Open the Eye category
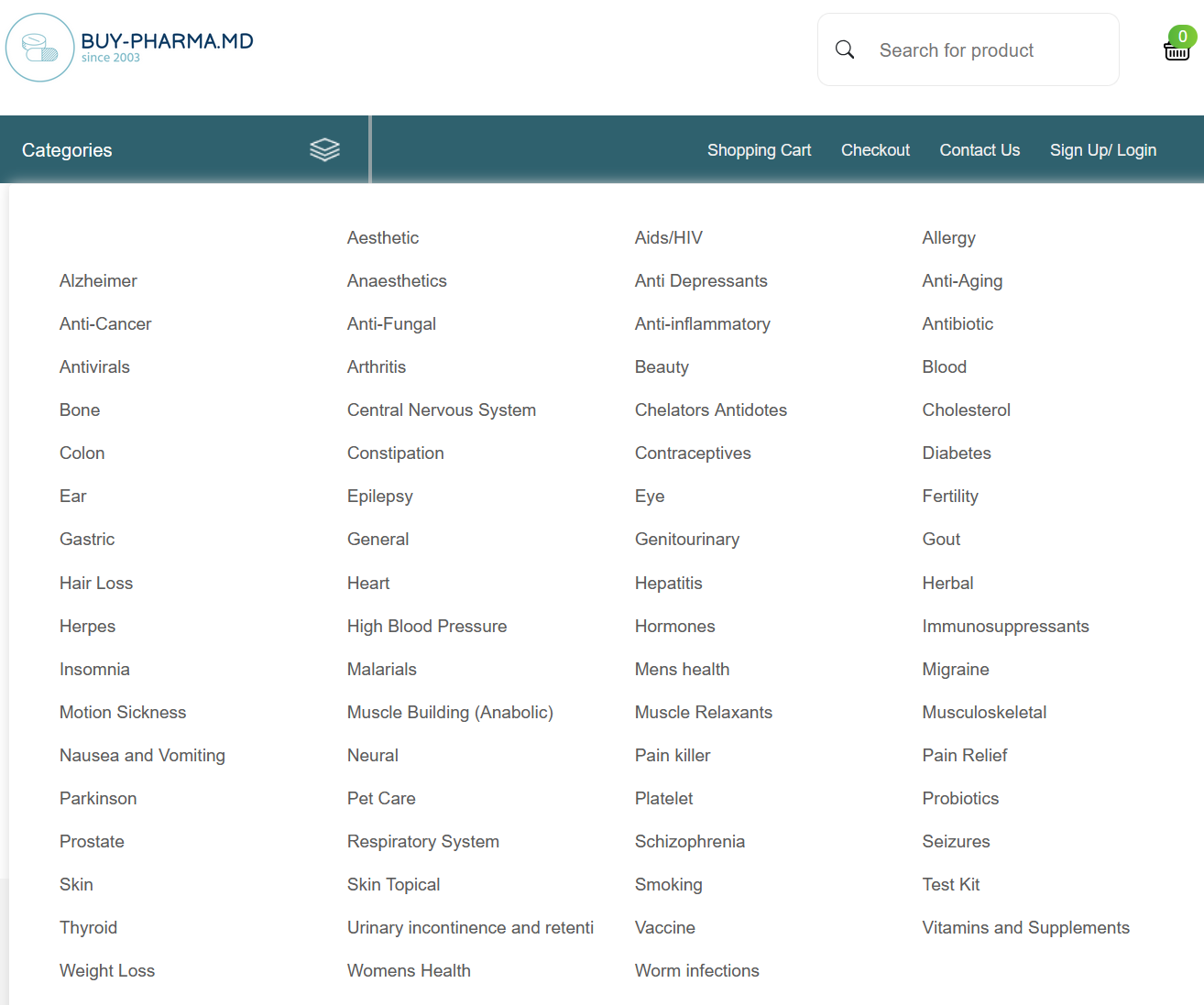The image size is (1204, 1005). [650, 497]
